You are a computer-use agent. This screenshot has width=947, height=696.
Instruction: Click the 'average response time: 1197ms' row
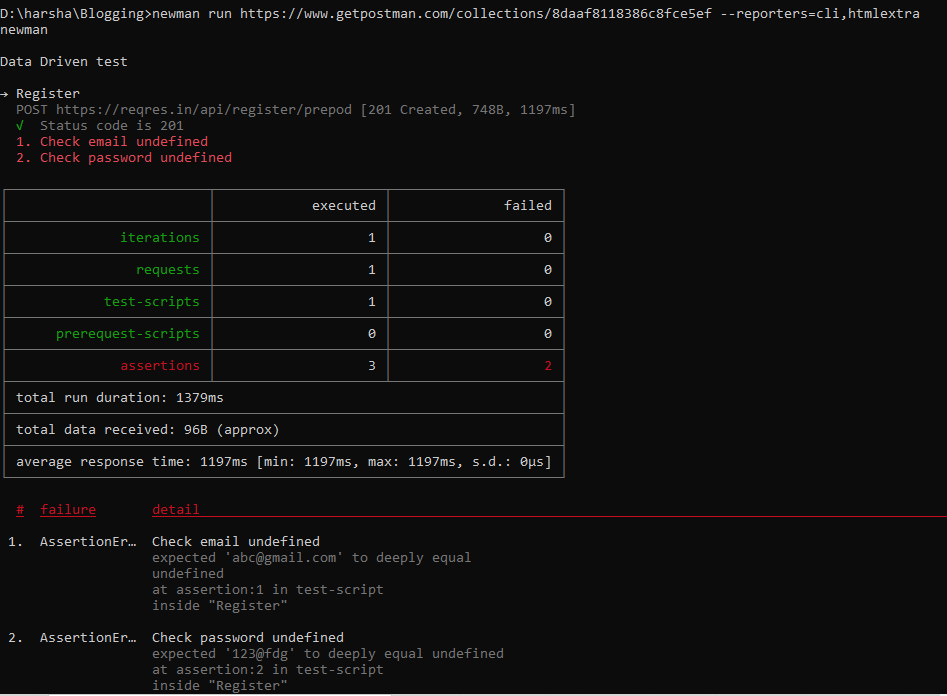point(284,462)
